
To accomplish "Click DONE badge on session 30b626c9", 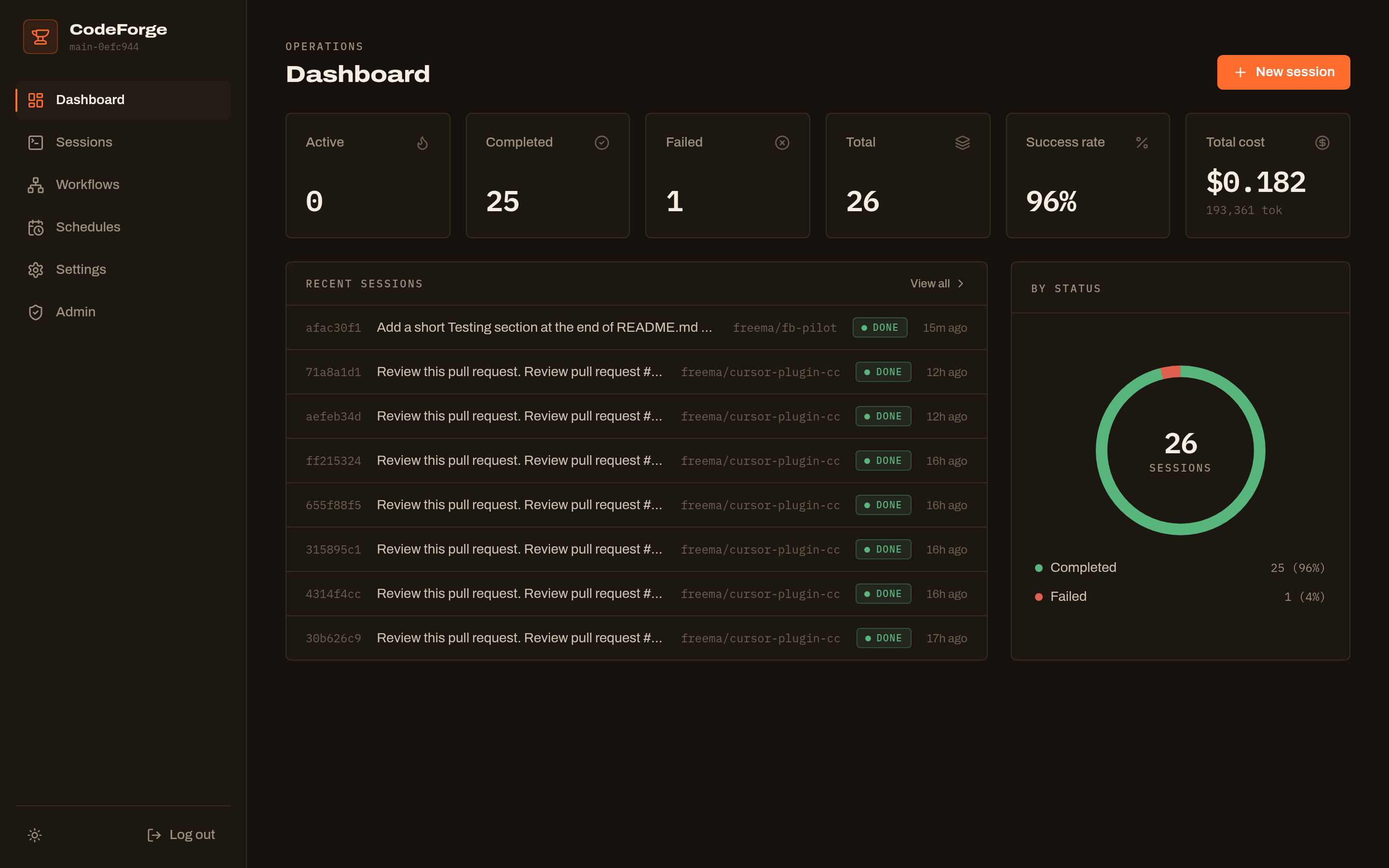I will 884,638.
